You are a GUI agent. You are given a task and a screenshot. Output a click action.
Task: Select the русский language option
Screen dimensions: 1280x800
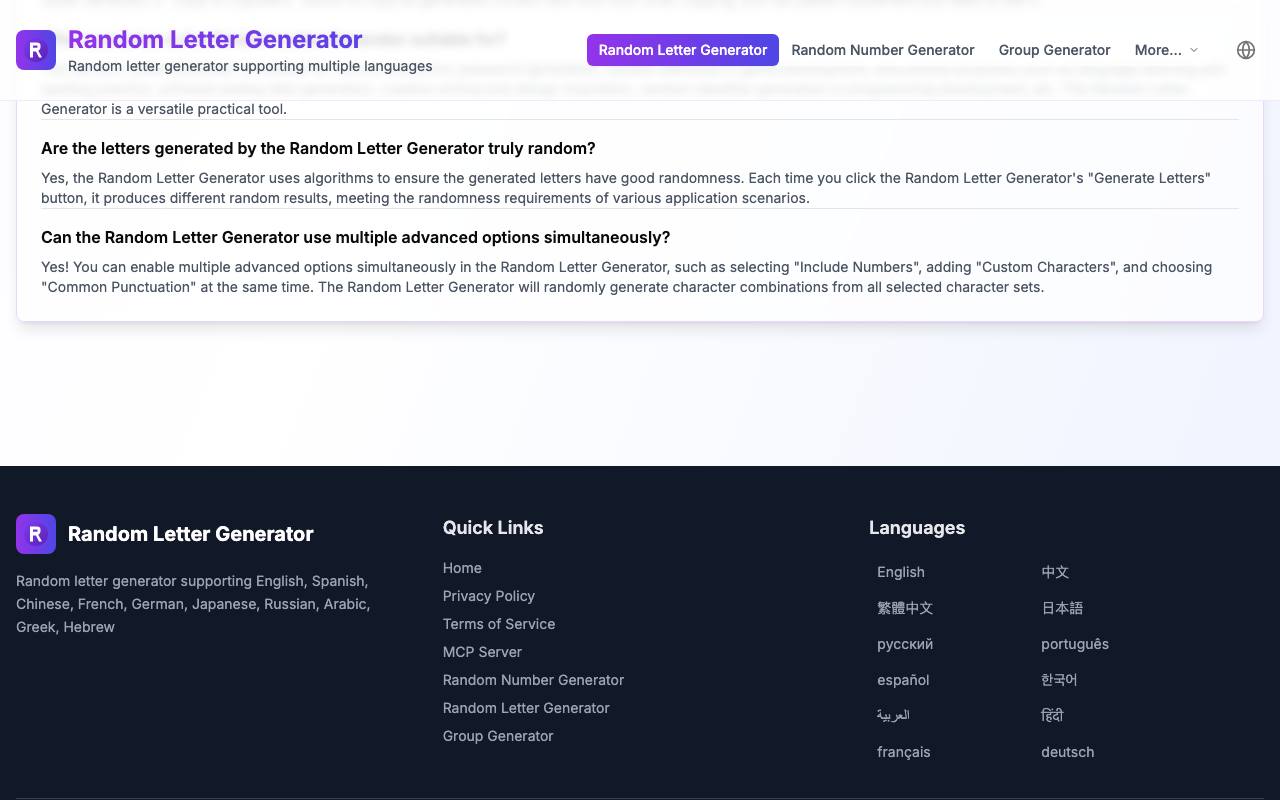905,644
